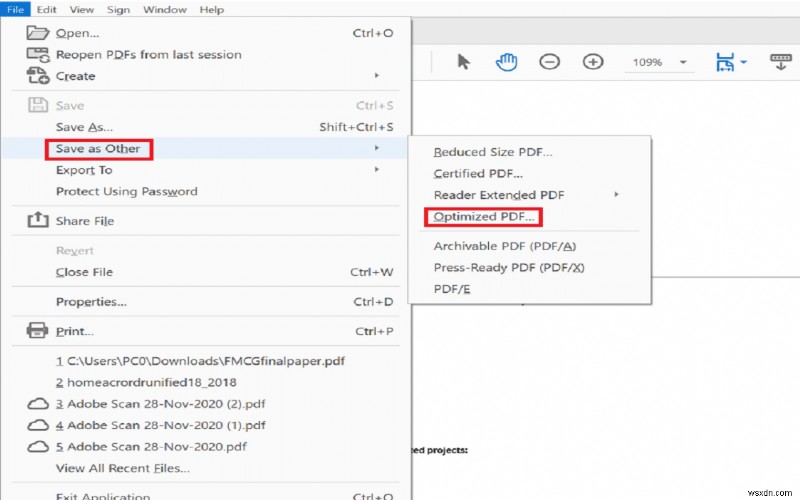Image resolution: width=800 pixels, height=500 pixels.
Task: Zoom out using the minus icon
Action: click(549, 62)
